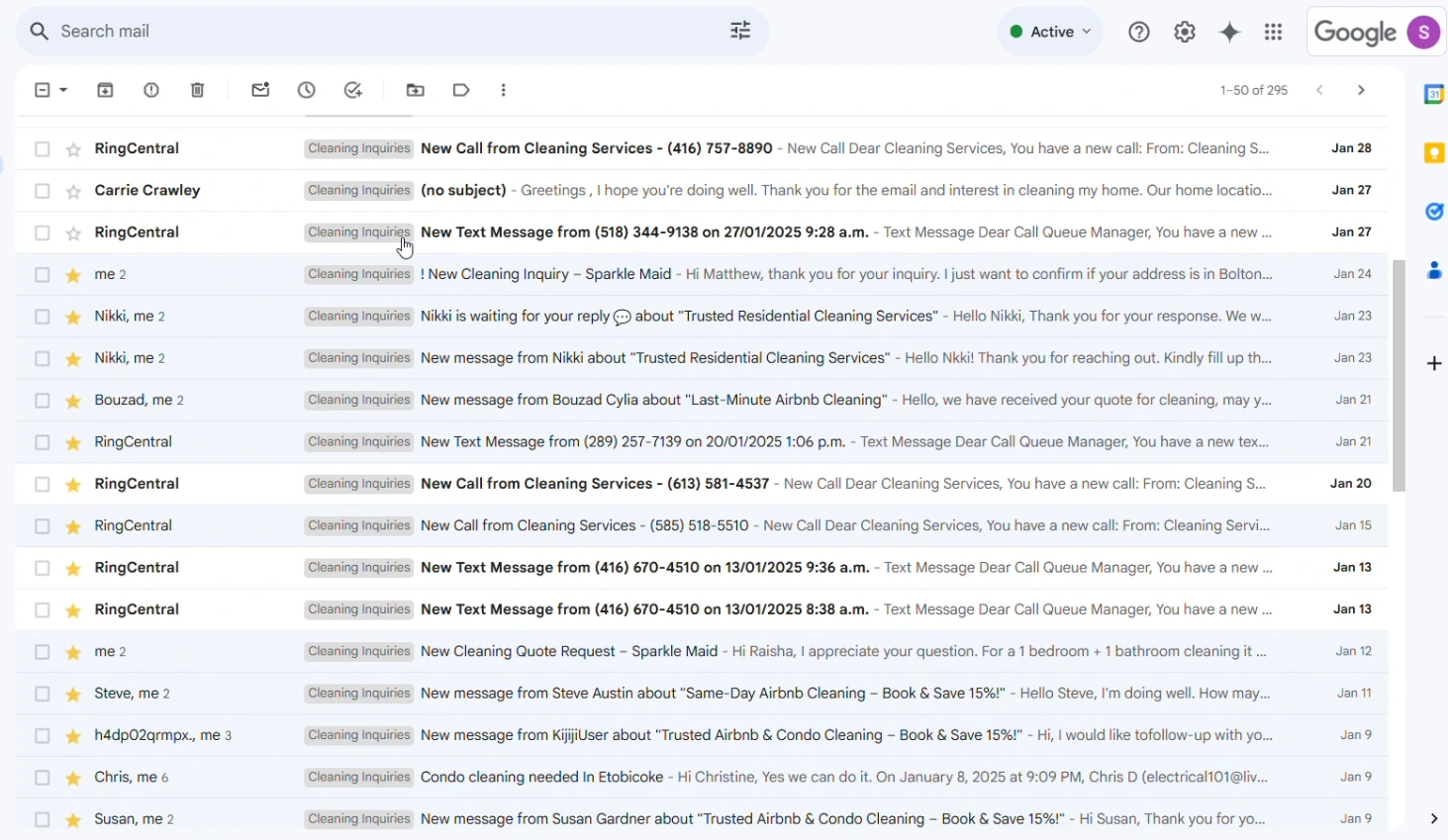Open Google Keep in side panel
Screen dimensions: 1448x840
click(x=1434, y=153)
